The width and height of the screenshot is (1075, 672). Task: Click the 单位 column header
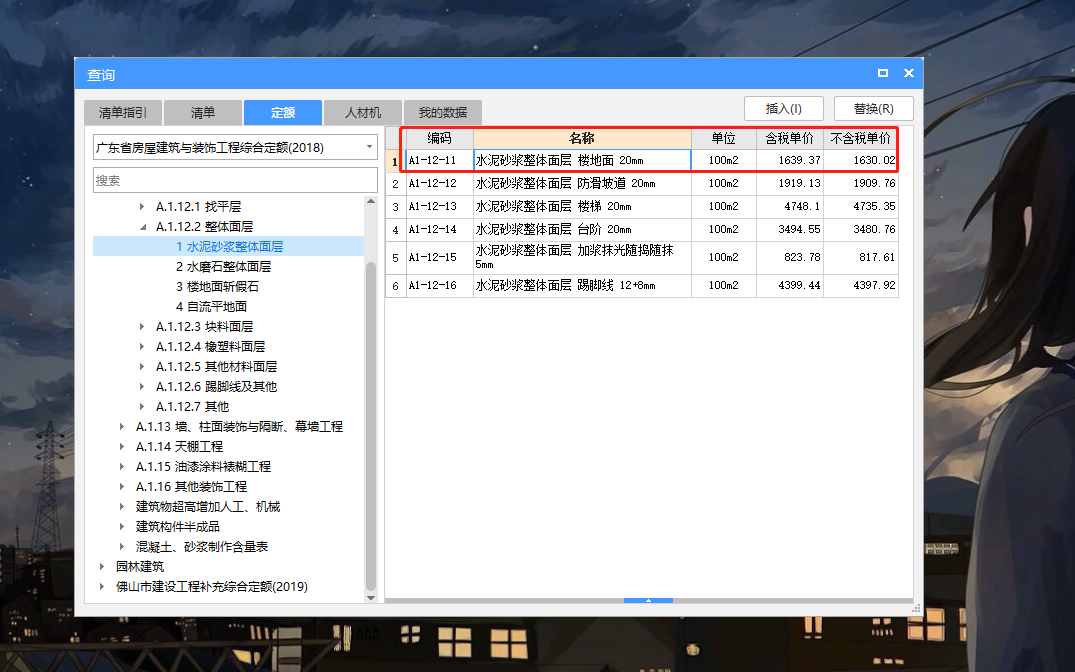[x=723, y=139]
